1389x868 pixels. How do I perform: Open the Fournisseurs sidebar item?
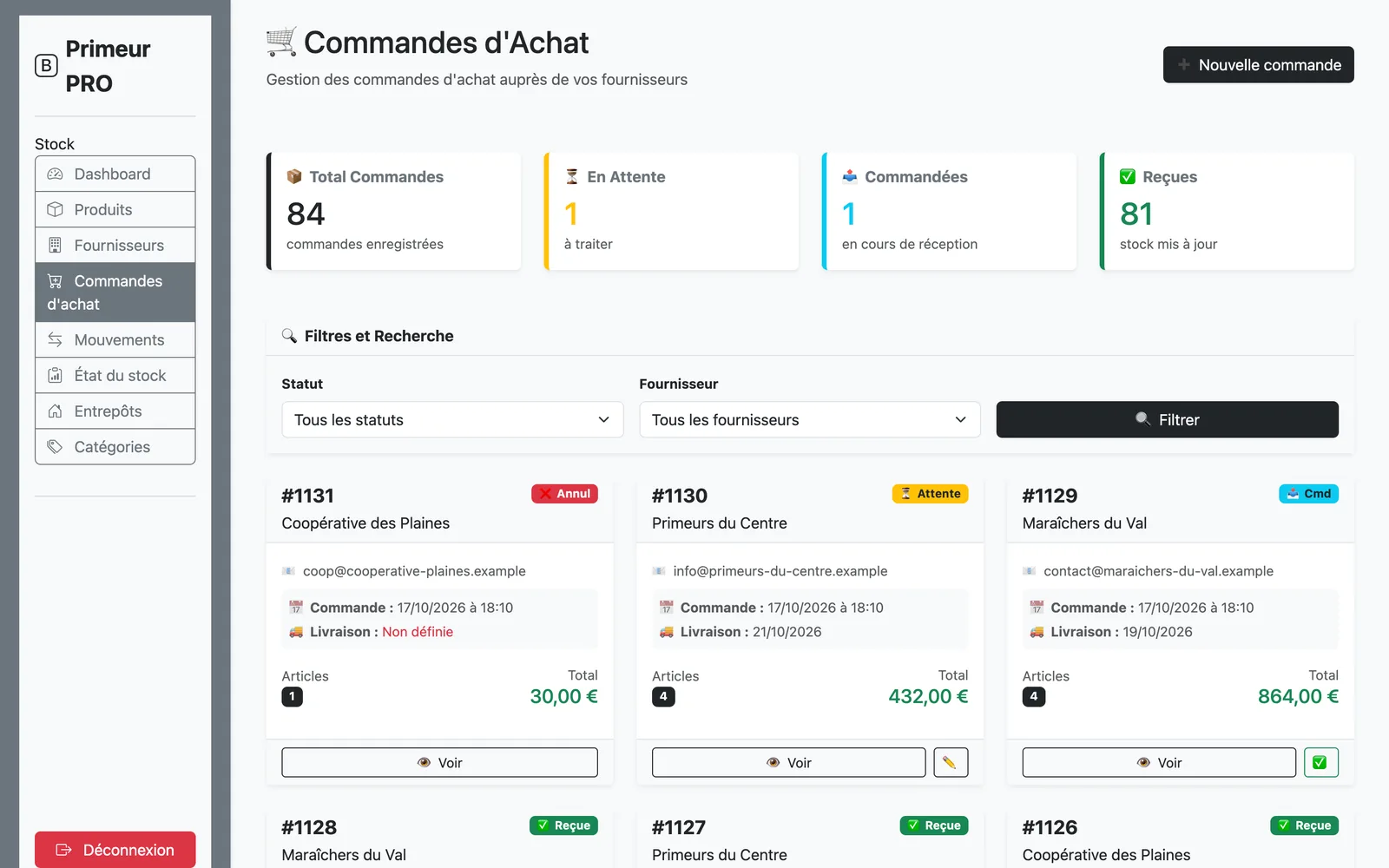(x=115, y=245)
